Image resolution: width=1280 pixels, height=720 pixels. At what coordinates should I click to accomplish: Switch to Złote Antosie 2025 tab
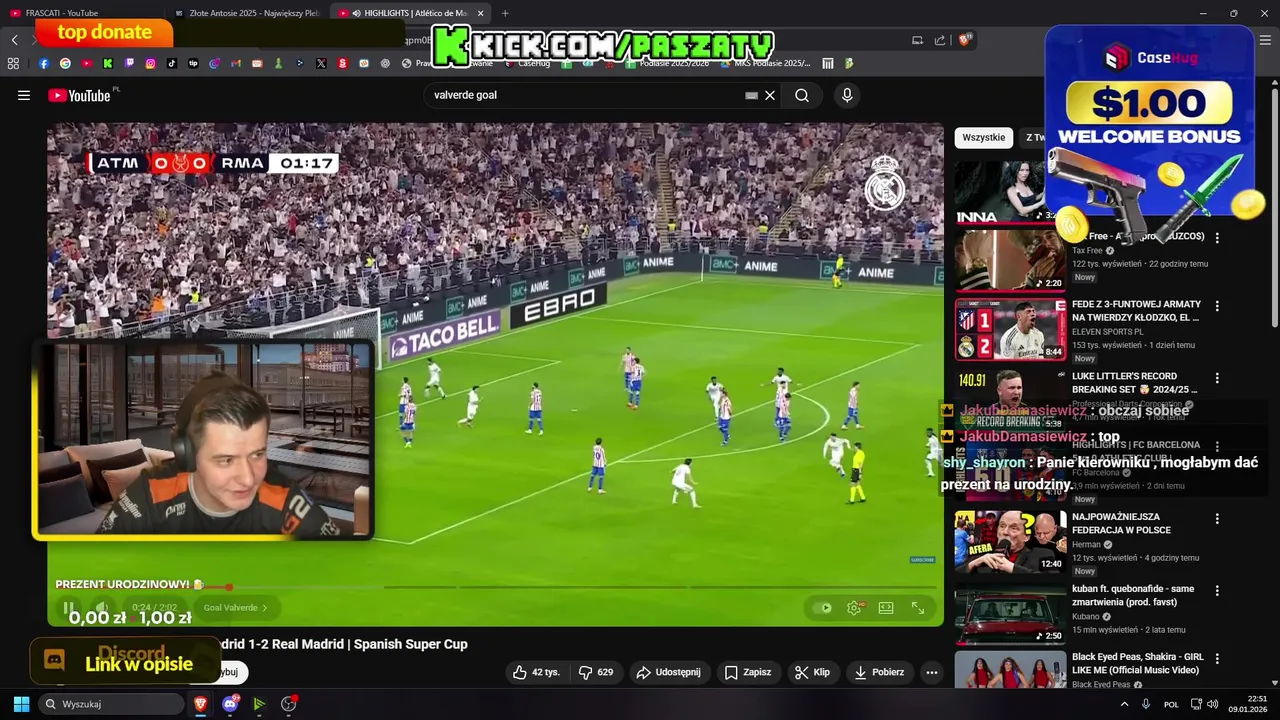click(245, 13)
